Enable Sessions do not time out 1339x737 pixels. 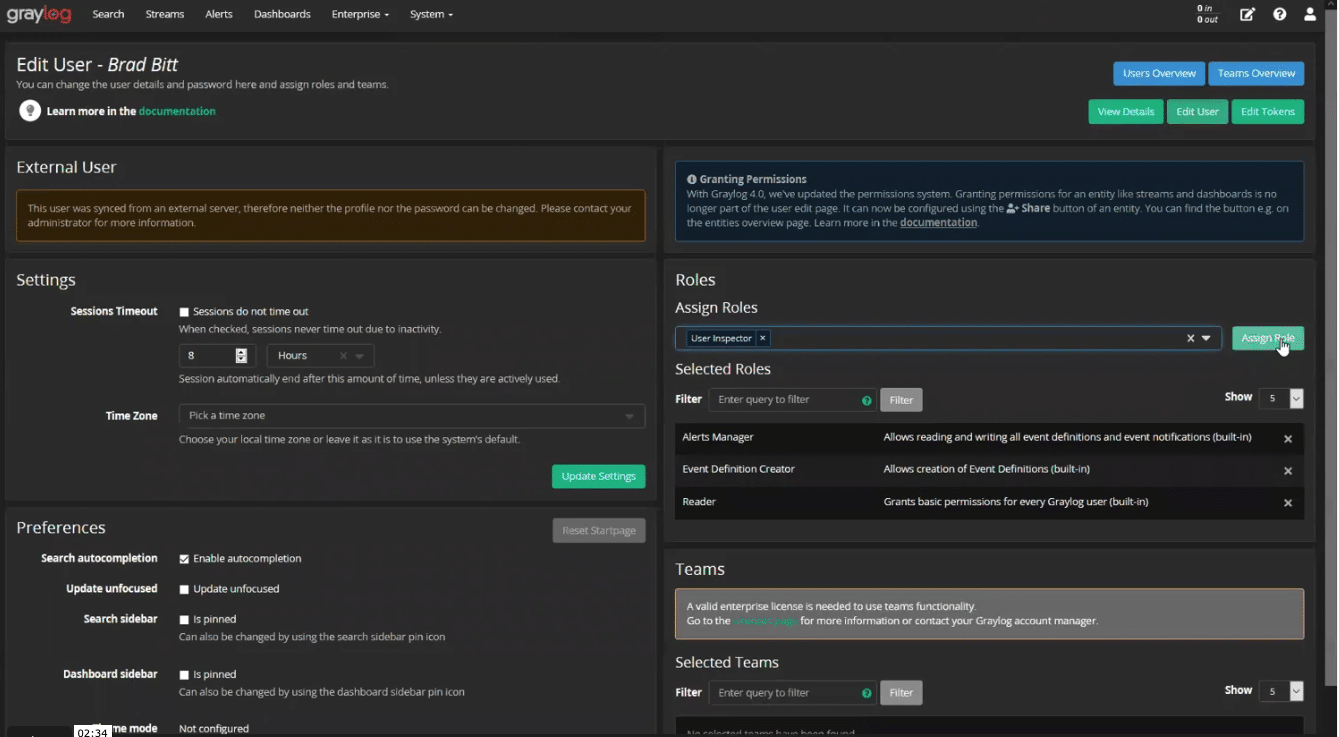184,312
